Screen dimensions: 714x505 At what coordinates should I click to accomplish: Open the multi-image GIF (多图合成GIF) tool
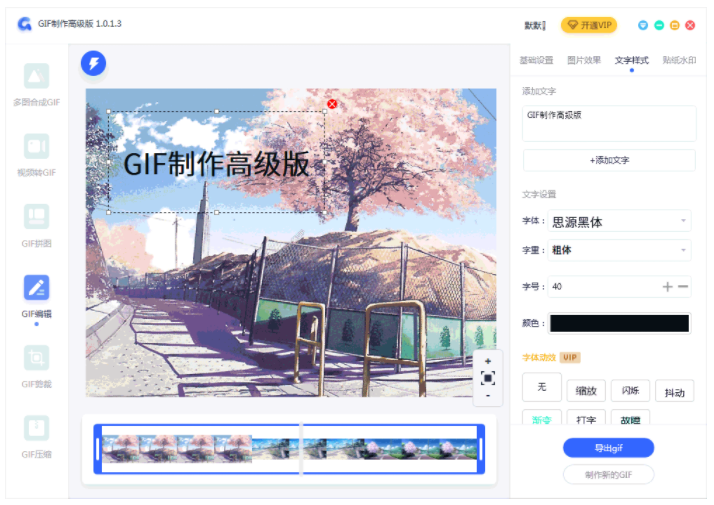tap(36, 85)
